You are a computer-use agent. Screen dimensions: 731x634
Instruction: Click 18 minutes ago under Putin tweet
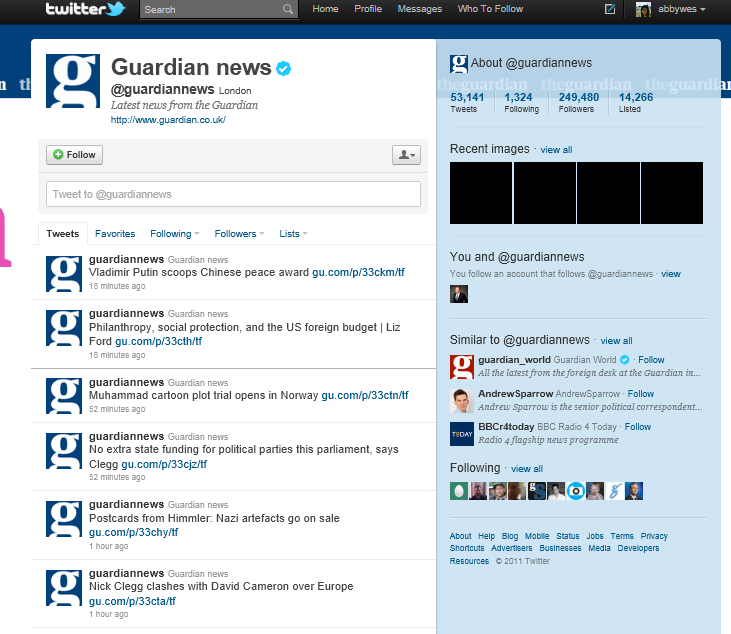click(x=117, y=286)
